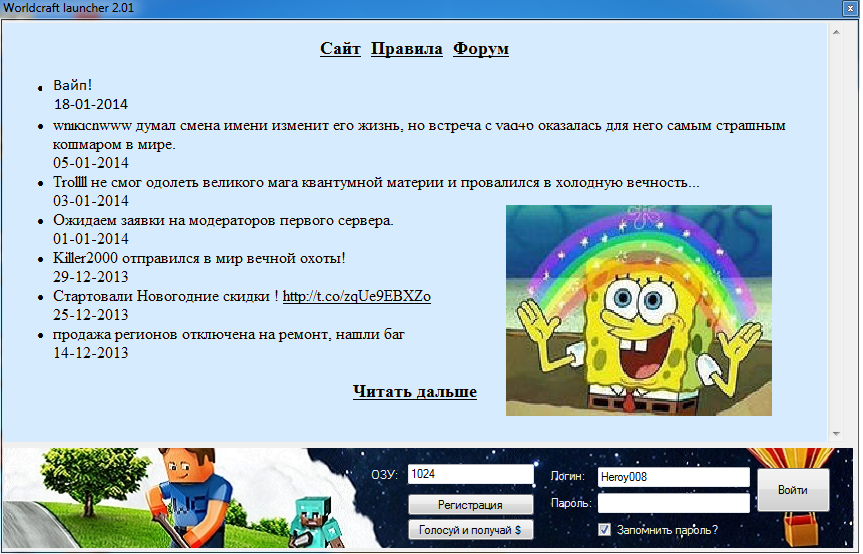Click the Пароль label
The image size is (863, 554).
(x=571, y=503)
